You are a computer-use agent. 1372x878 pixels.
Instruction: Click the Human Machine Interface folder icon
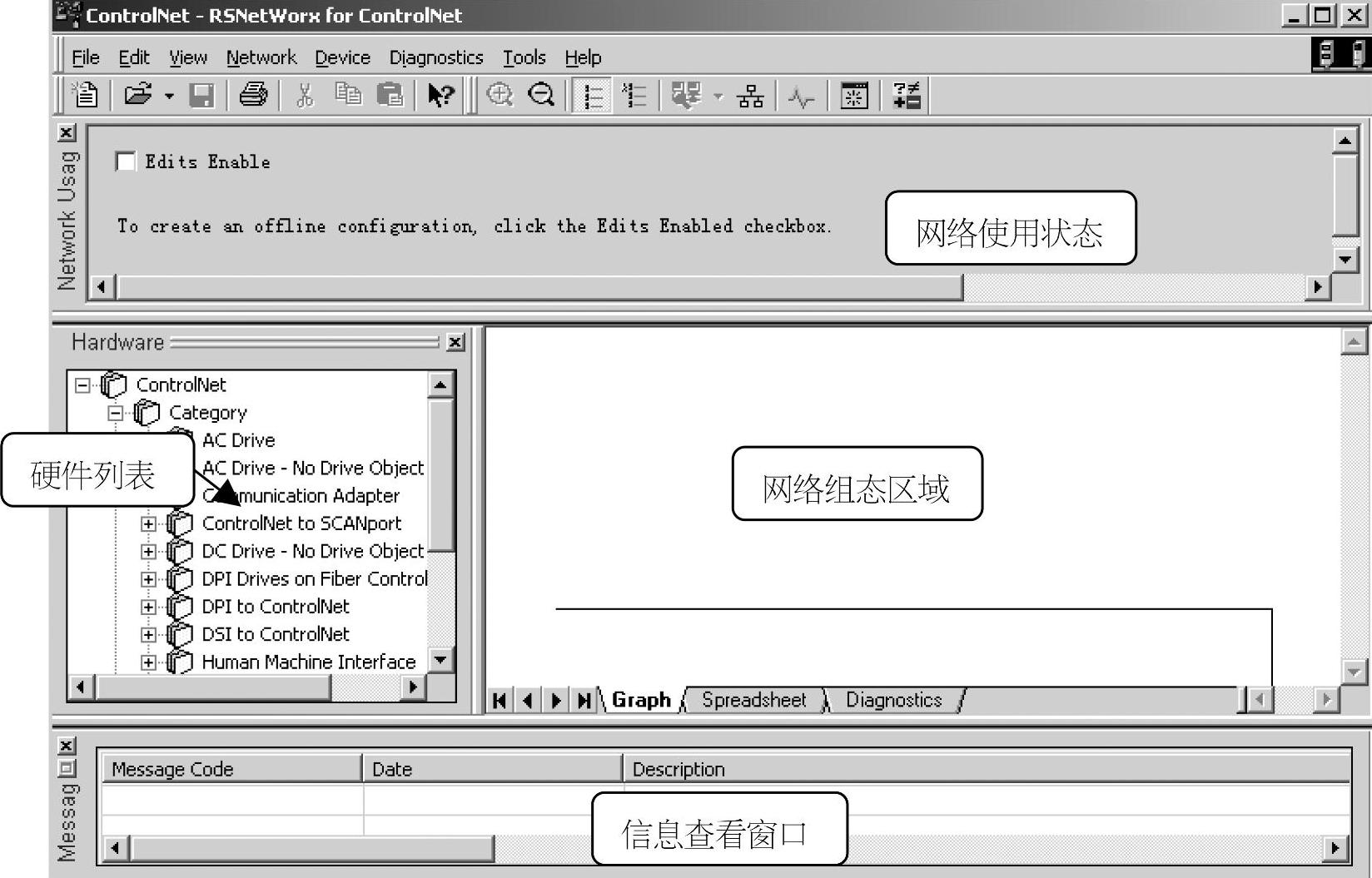click(180, 662)
